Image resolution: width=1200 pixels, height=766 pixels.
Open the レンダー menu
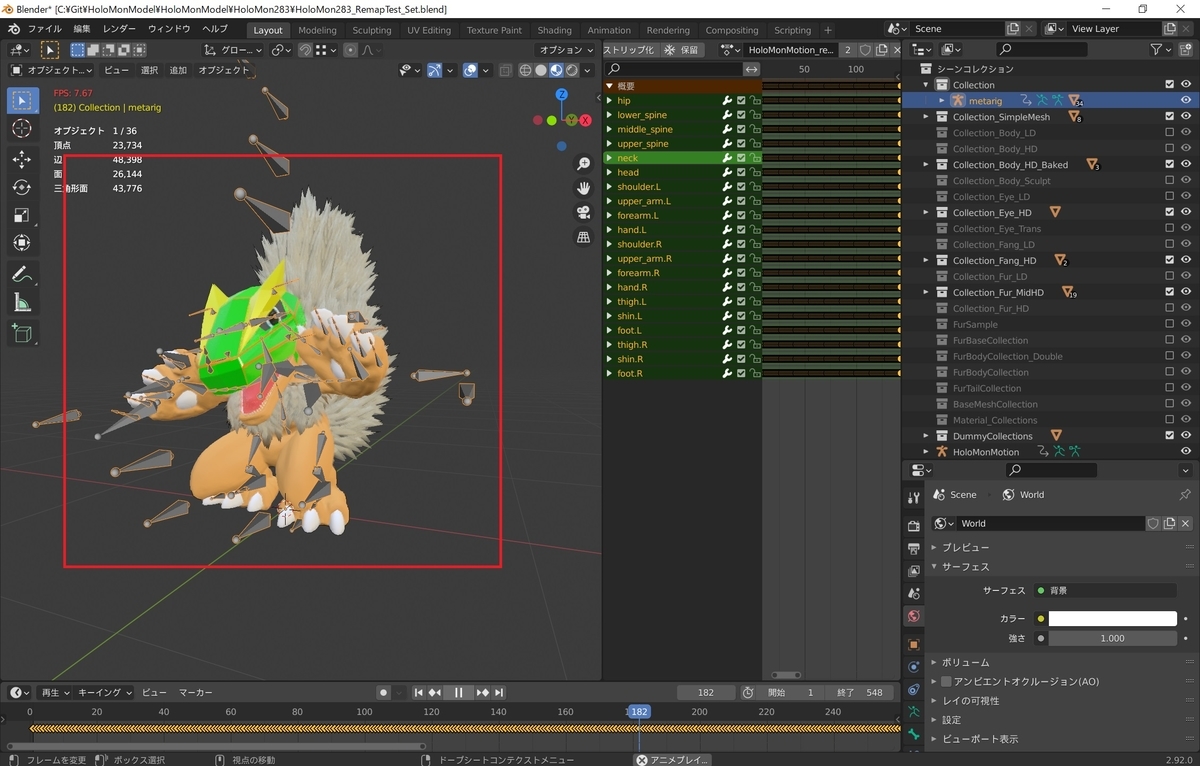[x=119, y=30]
